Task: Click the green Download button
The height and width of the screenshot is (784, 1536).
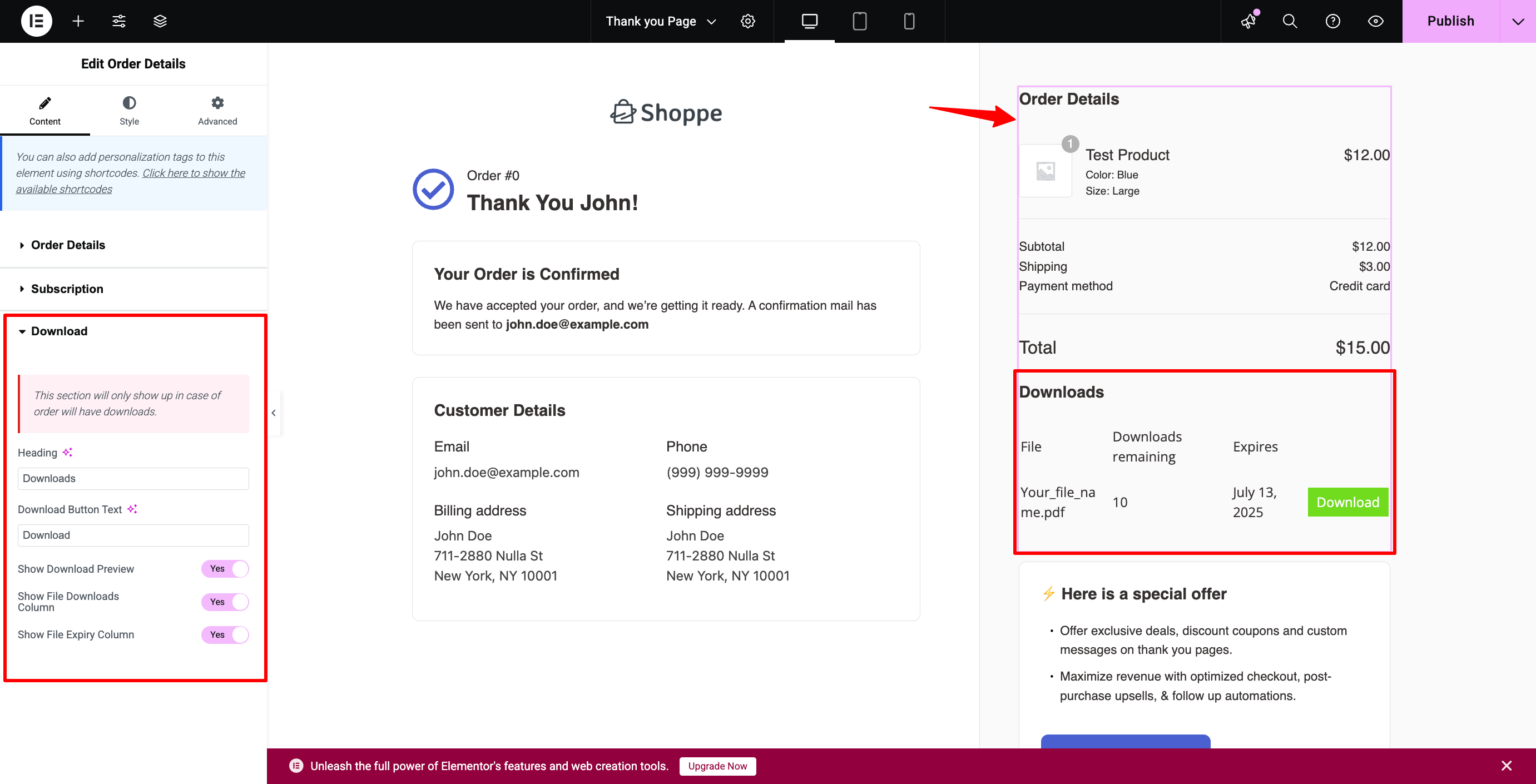Action: tap(1347, 502)
